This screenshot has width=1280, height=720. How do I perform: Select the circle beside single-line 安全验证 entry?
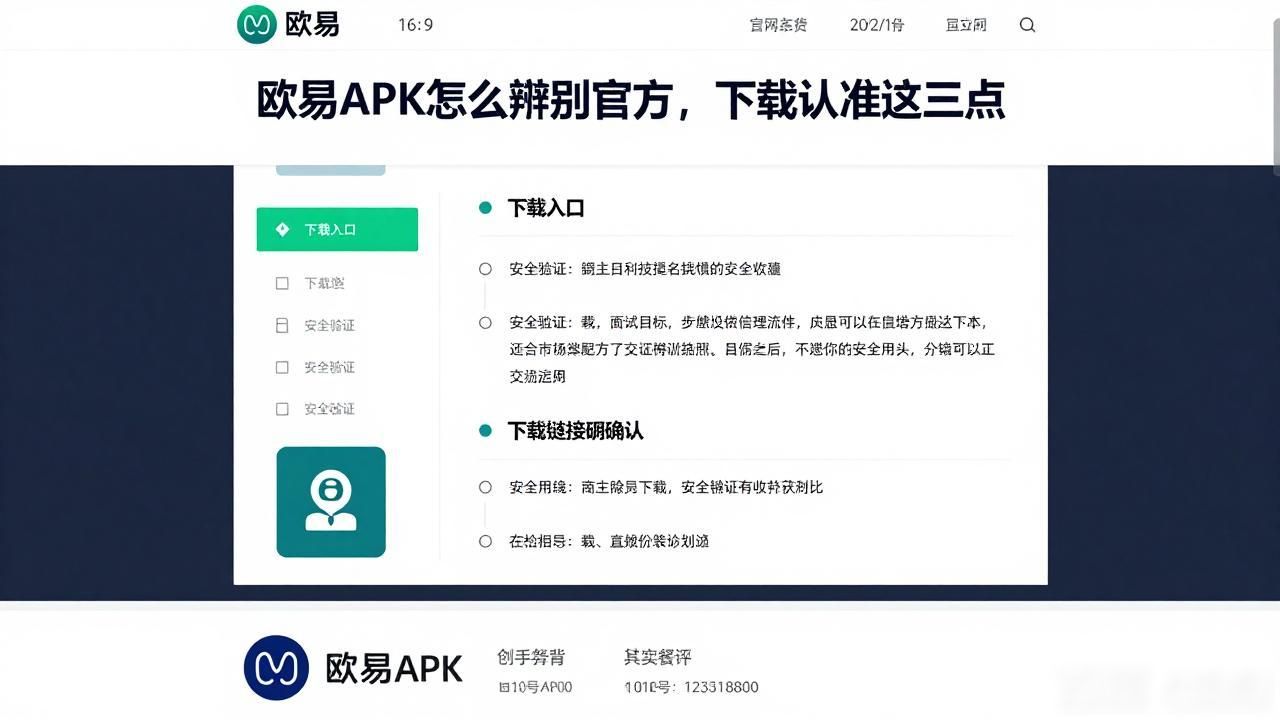pyautogui.click(x=485, y=268)
